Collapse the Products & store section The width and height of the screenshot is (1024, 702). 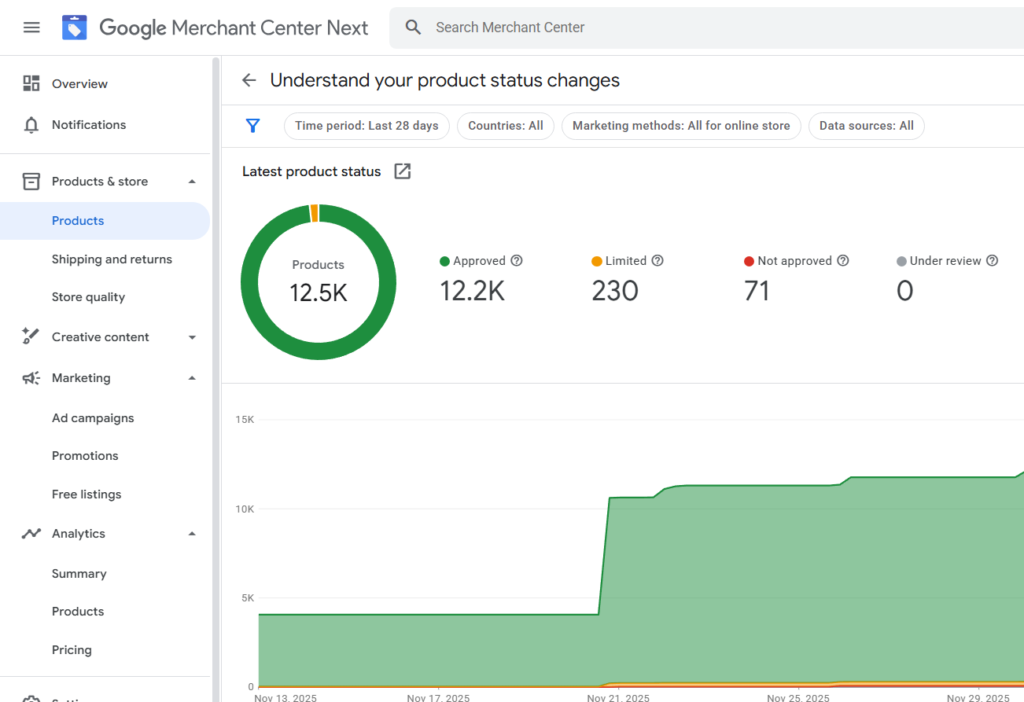coord(192,181)
